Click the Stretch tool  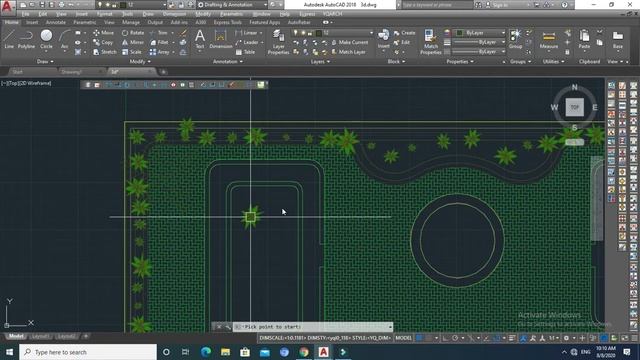(x=104, y=52)
